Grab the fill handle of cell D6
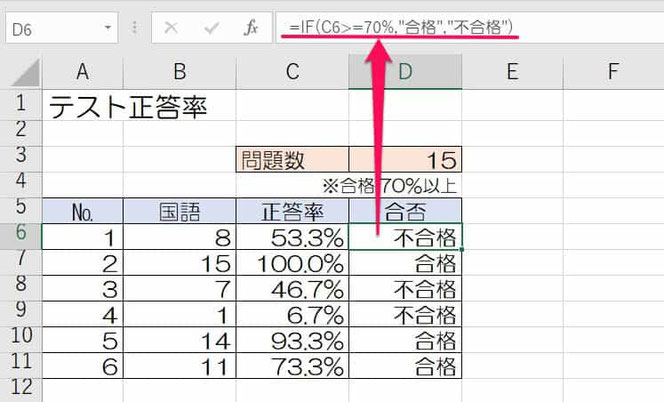 pyautogui.click(x=462, y=250)
